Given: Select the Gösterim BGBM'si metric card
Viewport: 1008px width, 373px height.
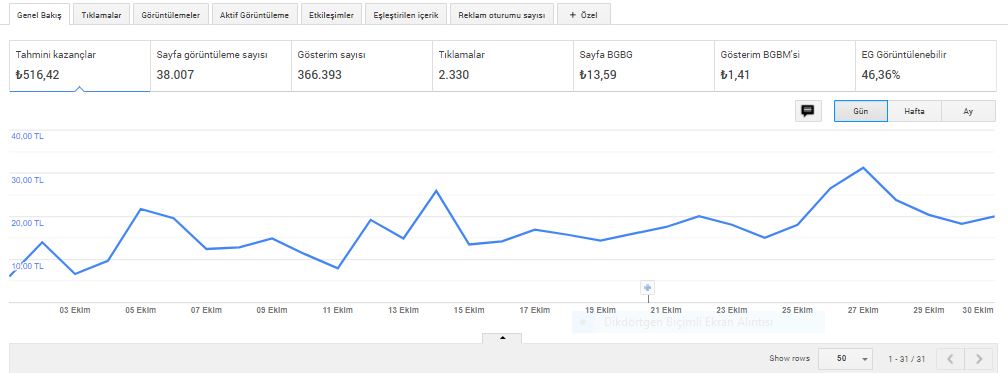Looking at the screenshot, I should pyautogui.click(x=785, y=66).
